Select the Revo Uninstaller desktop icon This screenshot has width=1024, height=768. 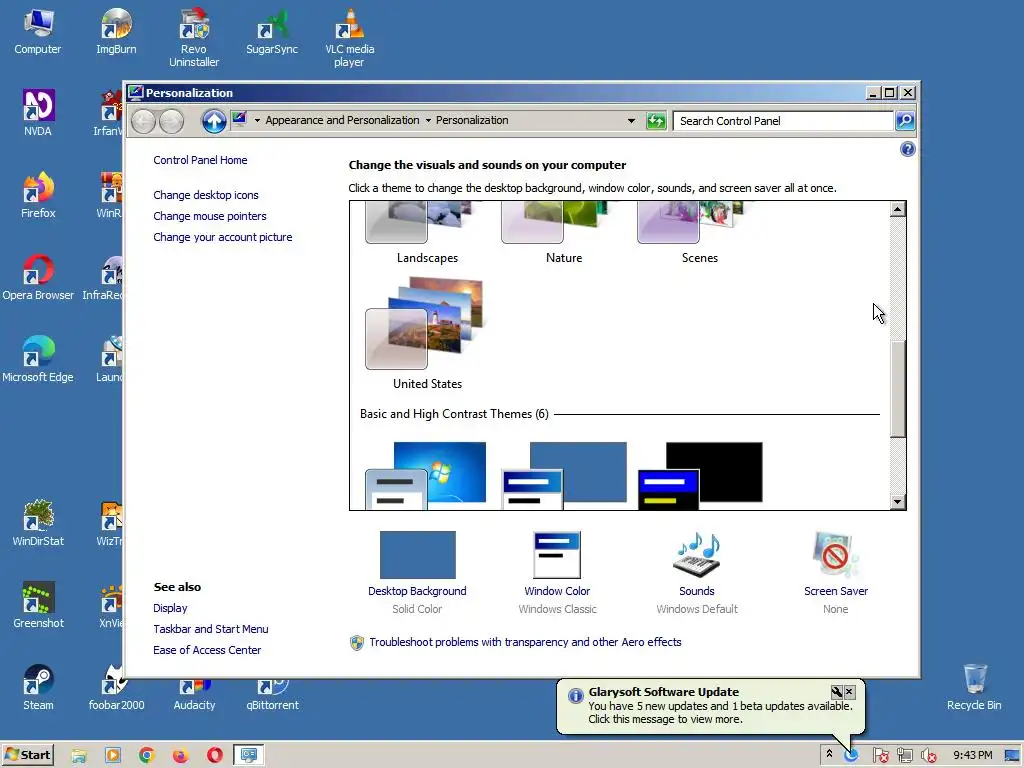pos(193,37)
